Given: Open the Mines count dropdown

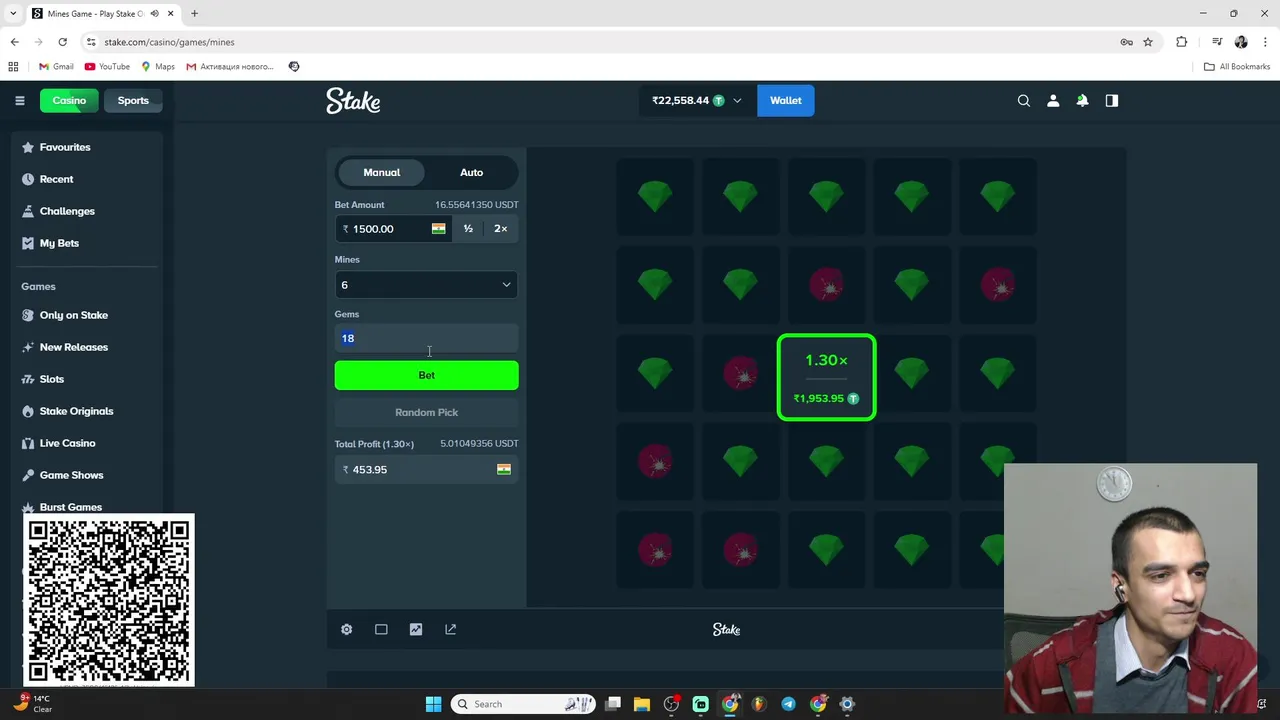Looking at the screenshot, I should click(x=426, y=285).
